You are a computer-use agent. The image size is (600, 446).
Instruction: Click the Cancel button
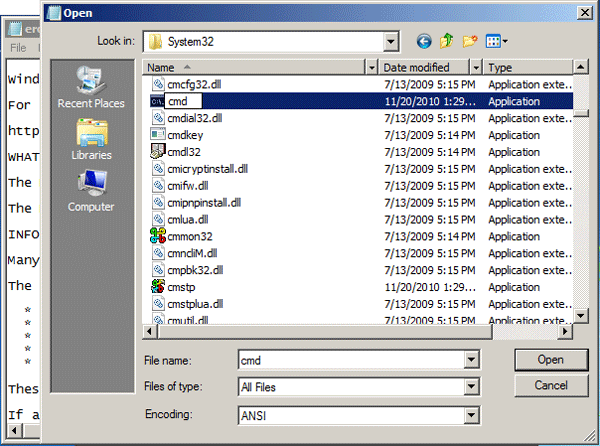tap(551, 385)
